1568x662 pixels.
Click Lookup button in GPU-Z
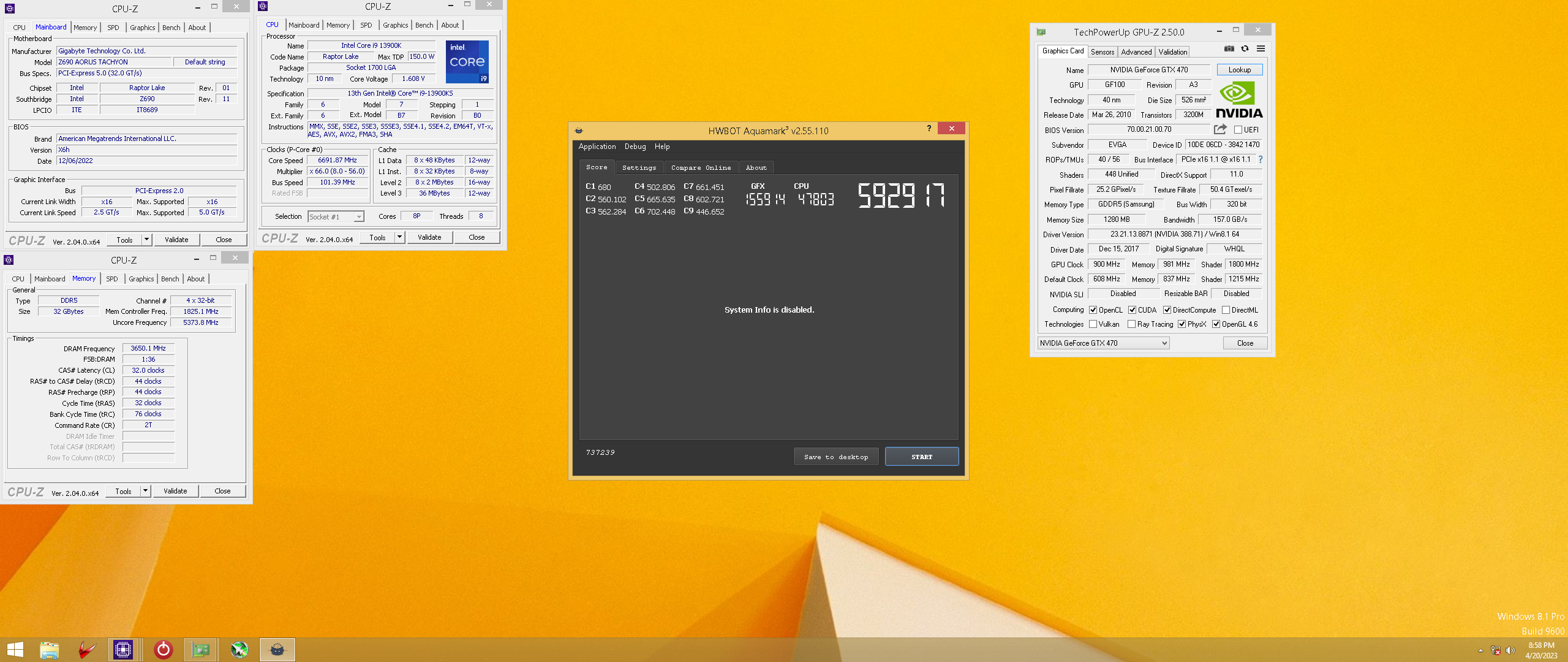click(1239, 70)
